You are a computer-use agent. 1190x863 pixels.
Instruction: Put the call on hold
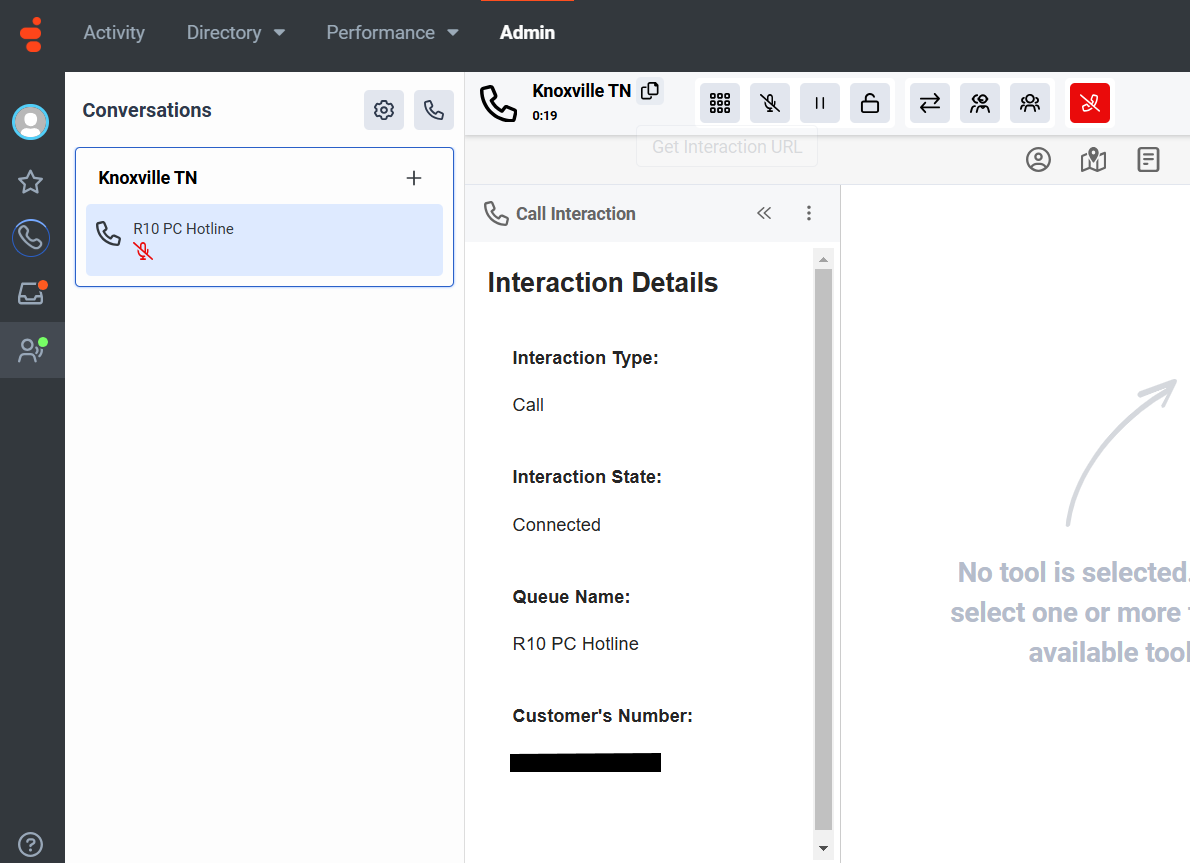[820, 102]
